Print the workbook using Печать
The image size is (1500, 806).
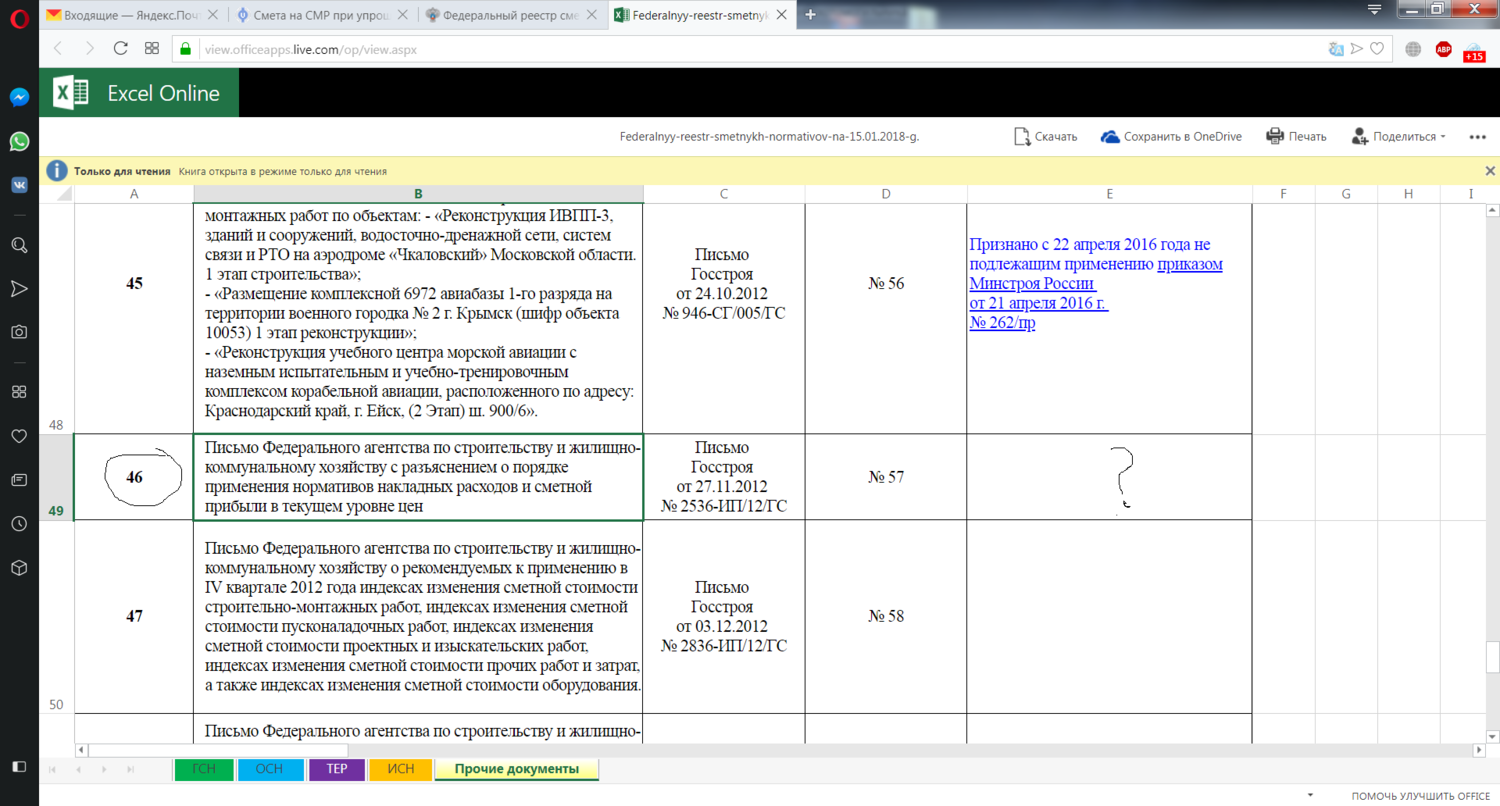click(1296, 137)
